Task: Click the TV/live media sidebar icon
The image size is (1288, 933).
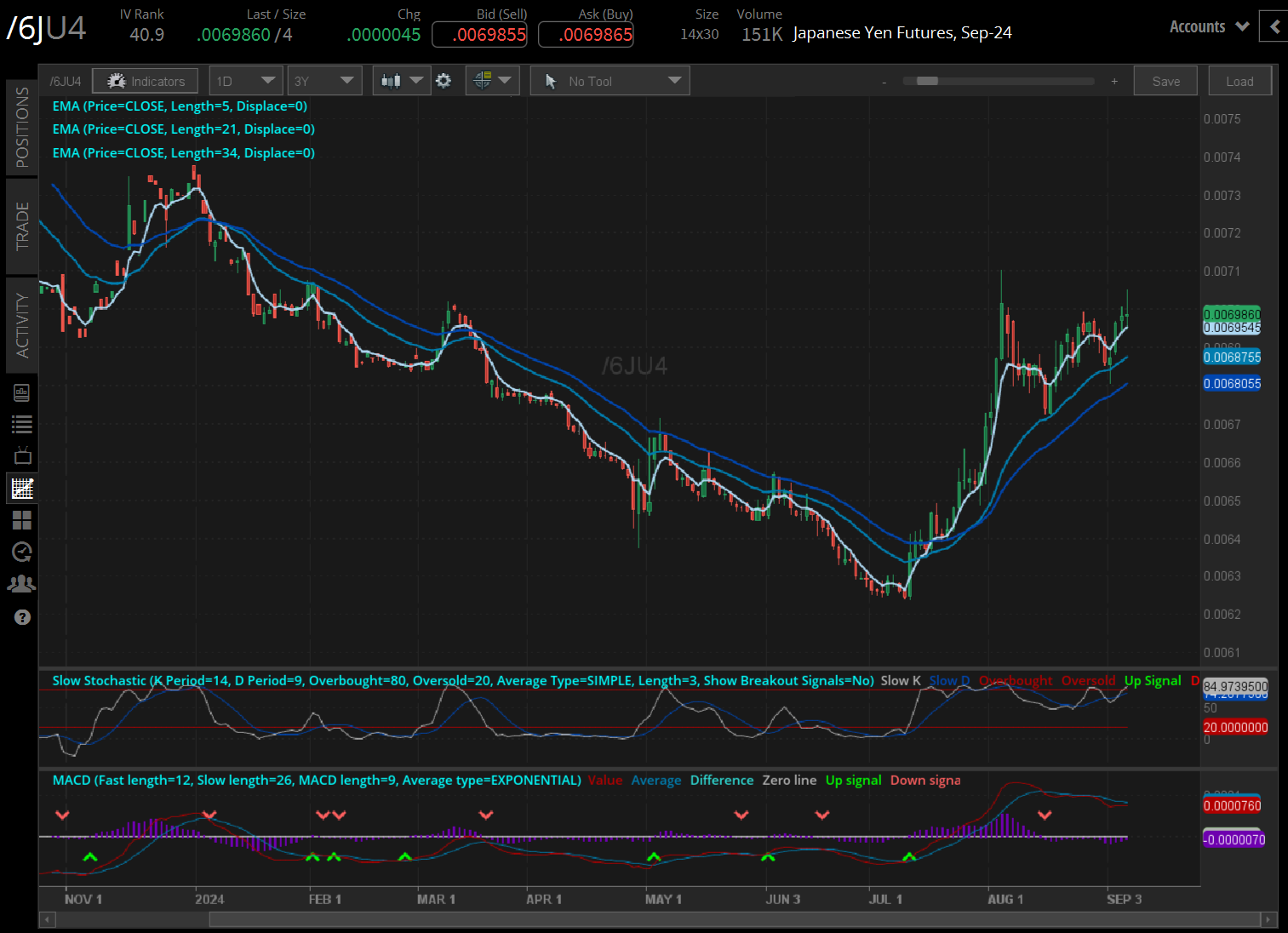Action: (22, 455)
